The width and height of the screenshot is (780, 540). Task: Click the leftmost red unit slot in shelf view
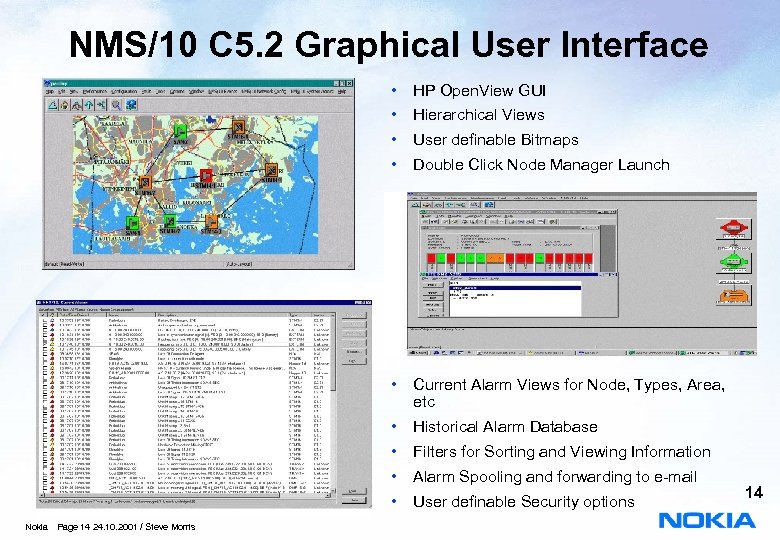pyautogui.click(x=432, y=258)
